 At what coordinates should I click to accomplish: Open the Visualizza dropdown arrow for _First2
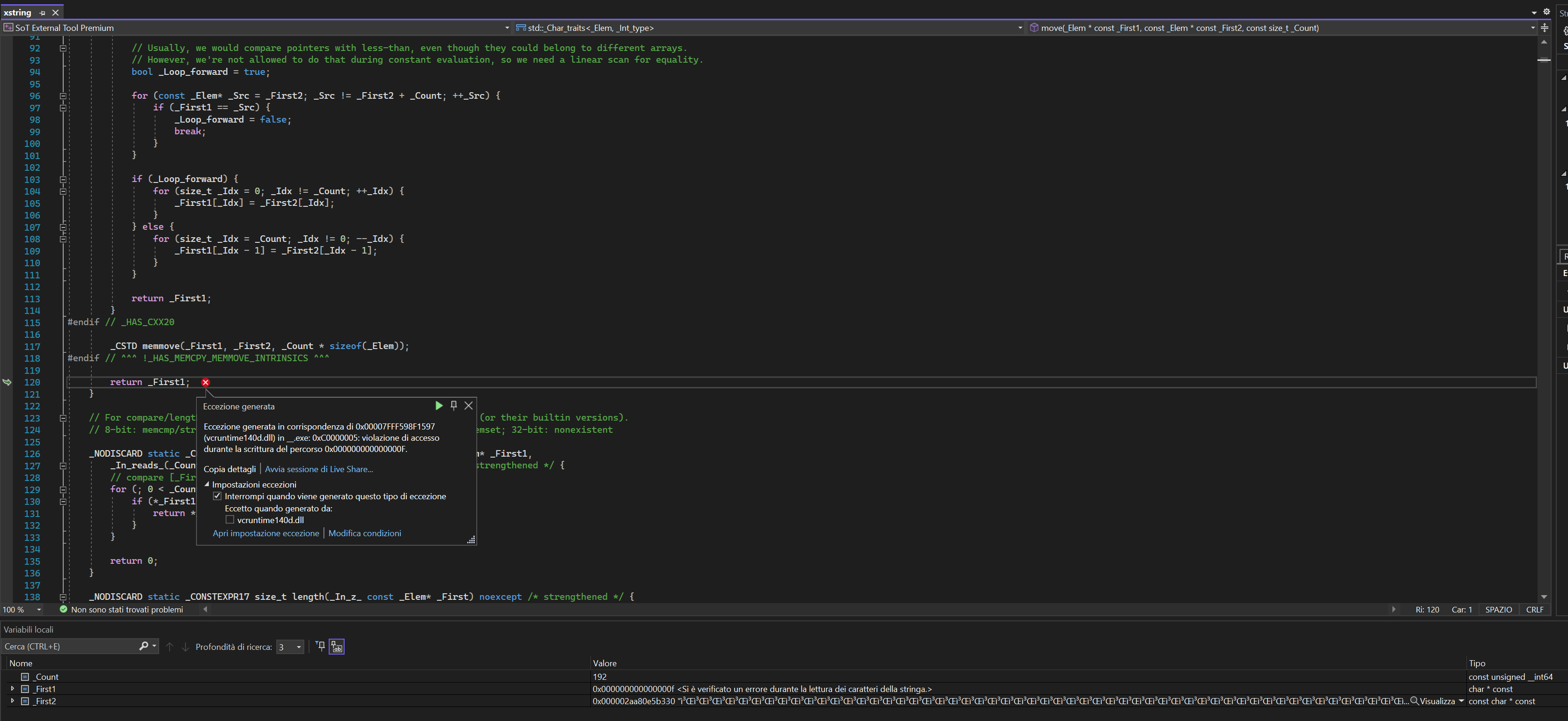click(1461, 701)
